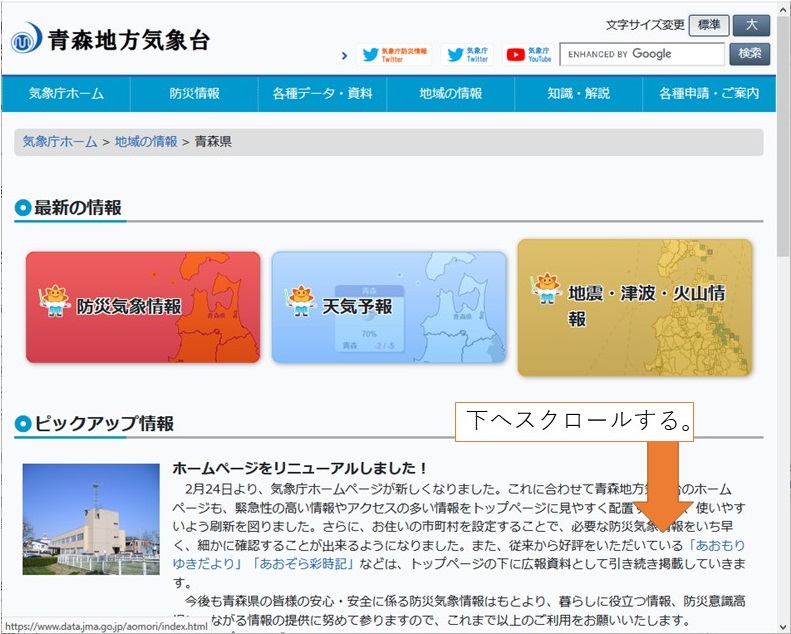The height and width of the screenshot is (634, 791).
Task: Open the 気象庁 YouTube channel link
Action: coord(528,54)
